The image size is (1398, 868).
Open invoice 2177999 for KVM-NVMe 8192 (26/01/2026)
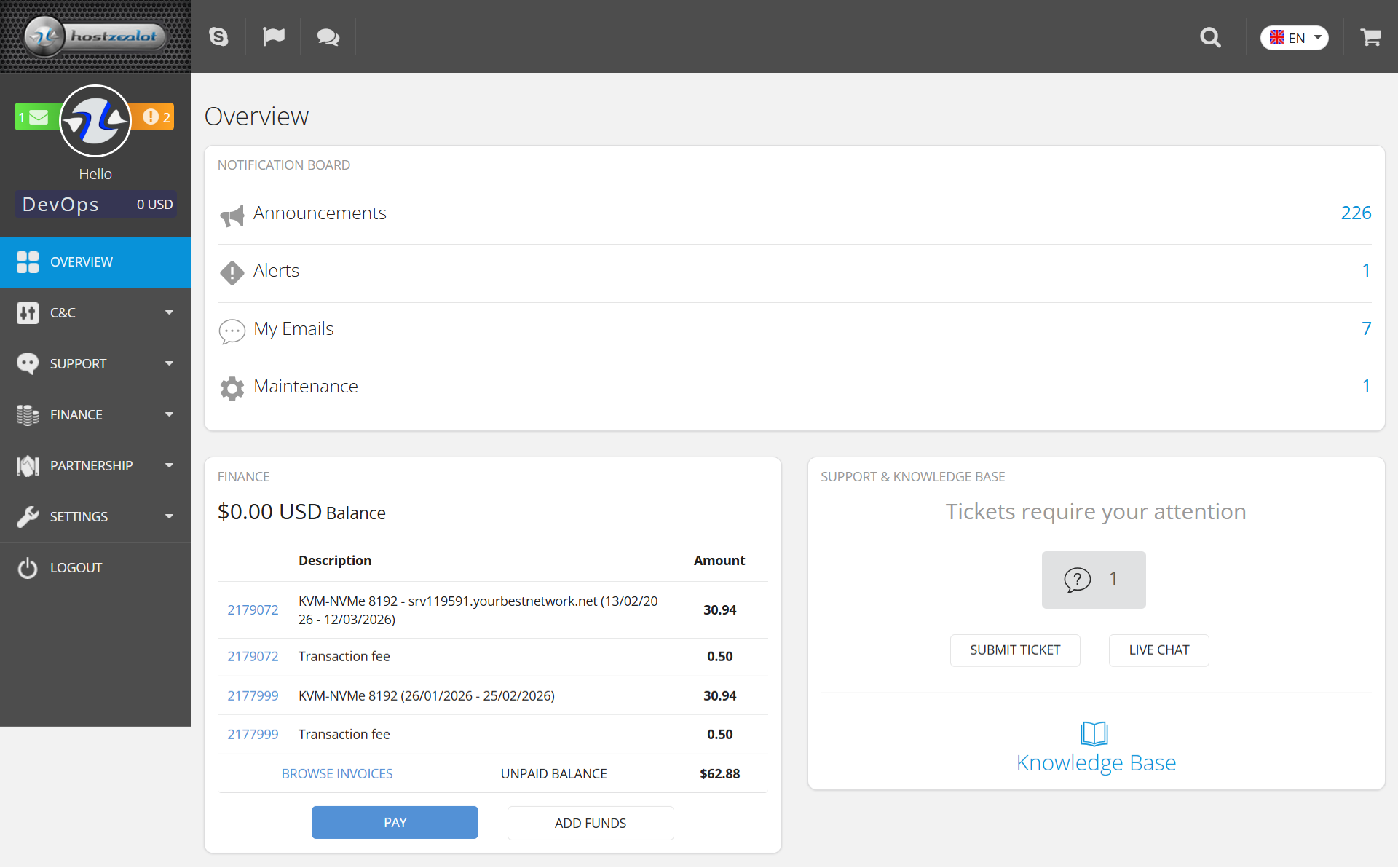coord(253,696)
